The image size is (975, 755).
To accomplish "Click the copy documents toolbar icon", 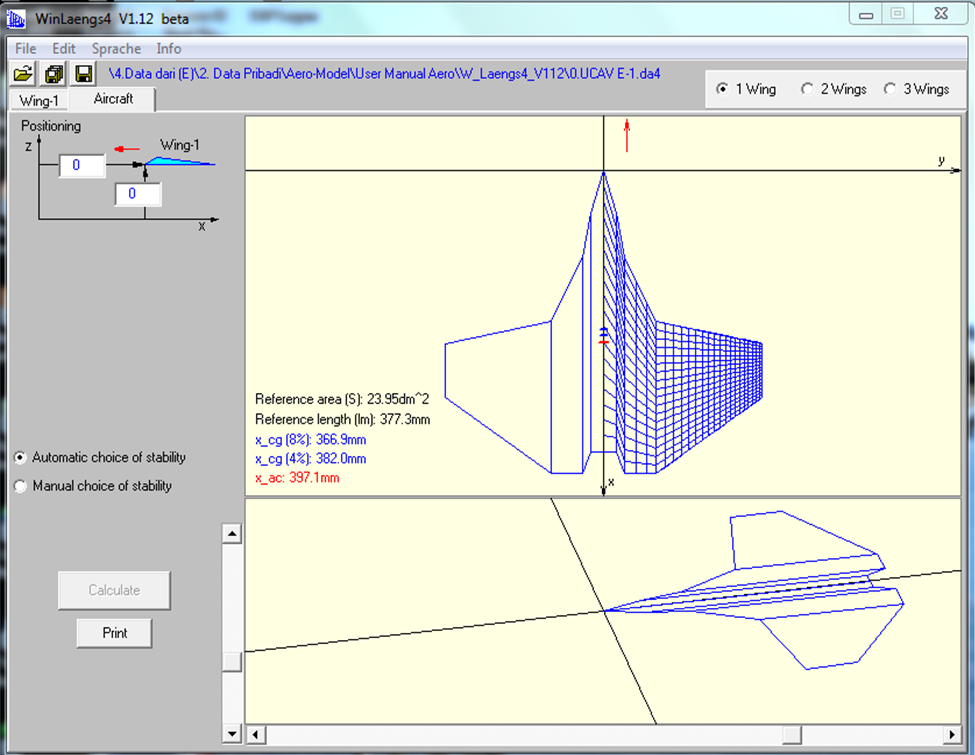I will [53, 74].
